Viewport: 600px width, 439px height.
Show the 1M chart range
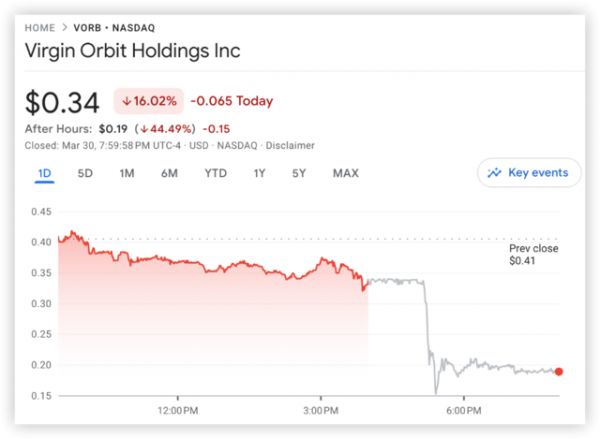click(x=127, y=173)
